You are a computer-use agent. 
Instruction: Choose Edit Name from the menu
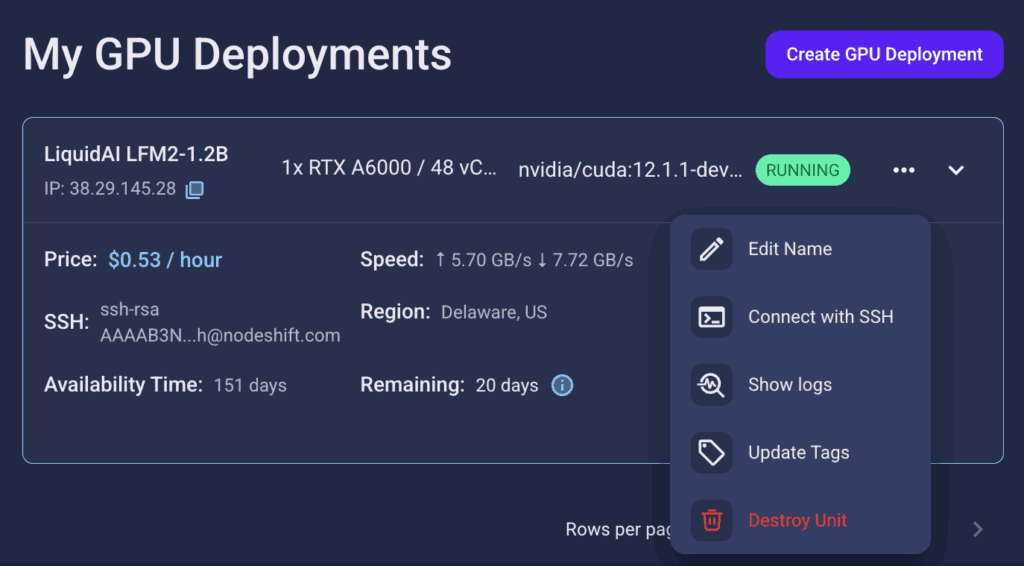pos(800,249)
